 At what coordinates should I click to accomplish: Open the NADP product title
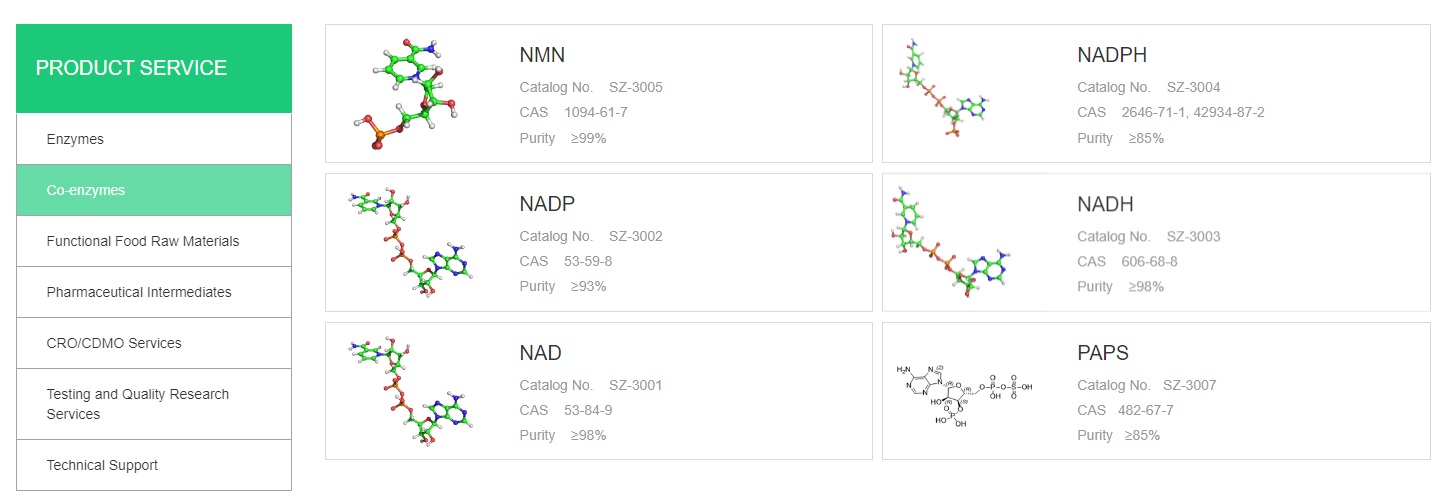(547, 204)
